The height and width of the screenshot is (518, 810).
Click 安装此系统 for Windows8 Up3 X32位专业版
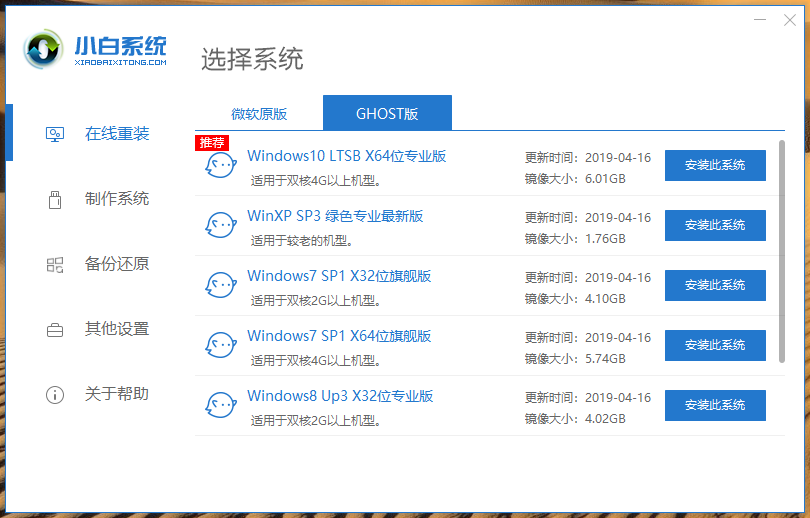(715, 405)
